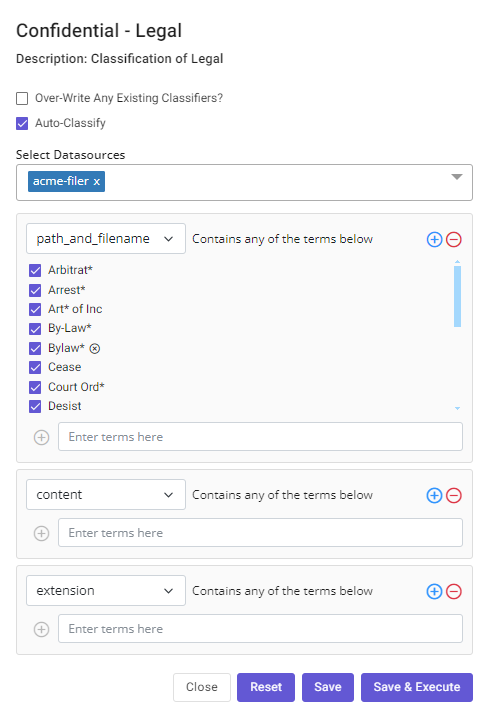Remove acme-filer datasource tag
Image resolution: width=489 pixels, height=711 pixels.
pyautogui.click(x=97, y=181)
